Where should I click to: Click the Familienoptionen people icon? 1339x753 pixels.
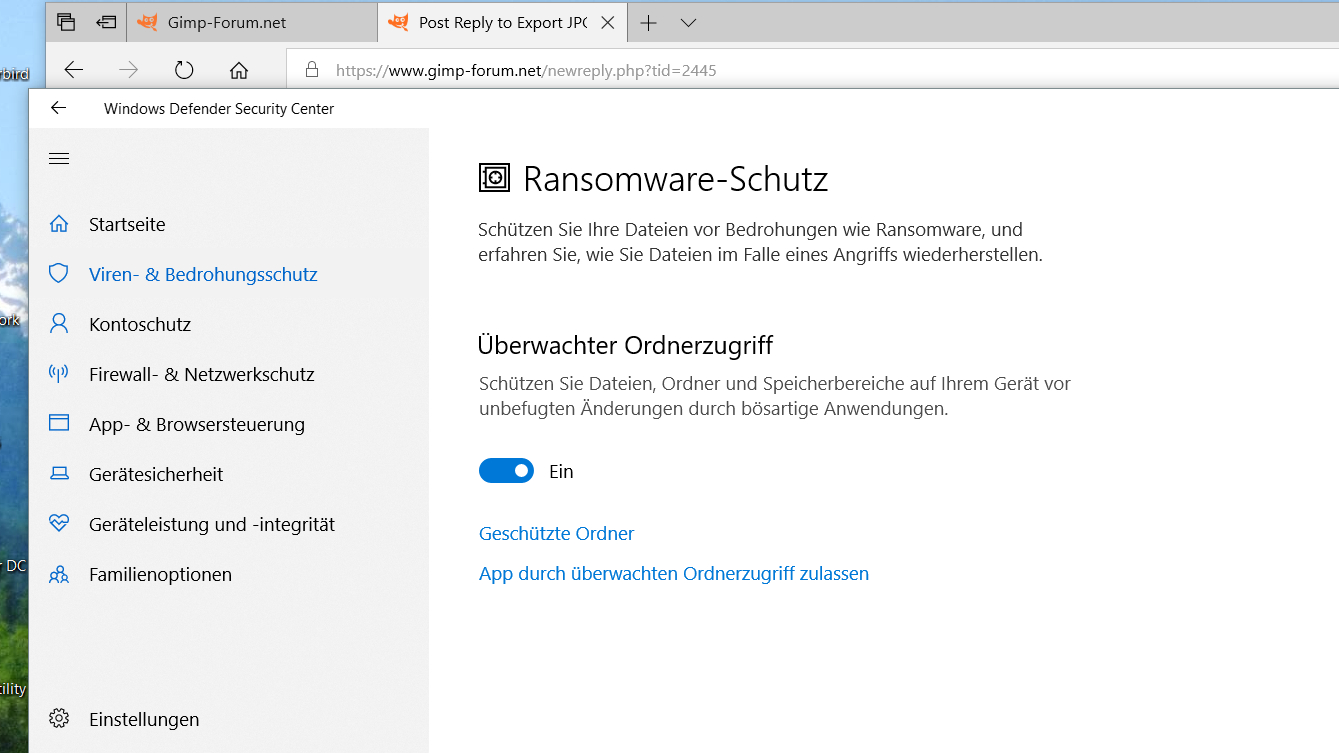pyautogui.click(x=59, y=574)
